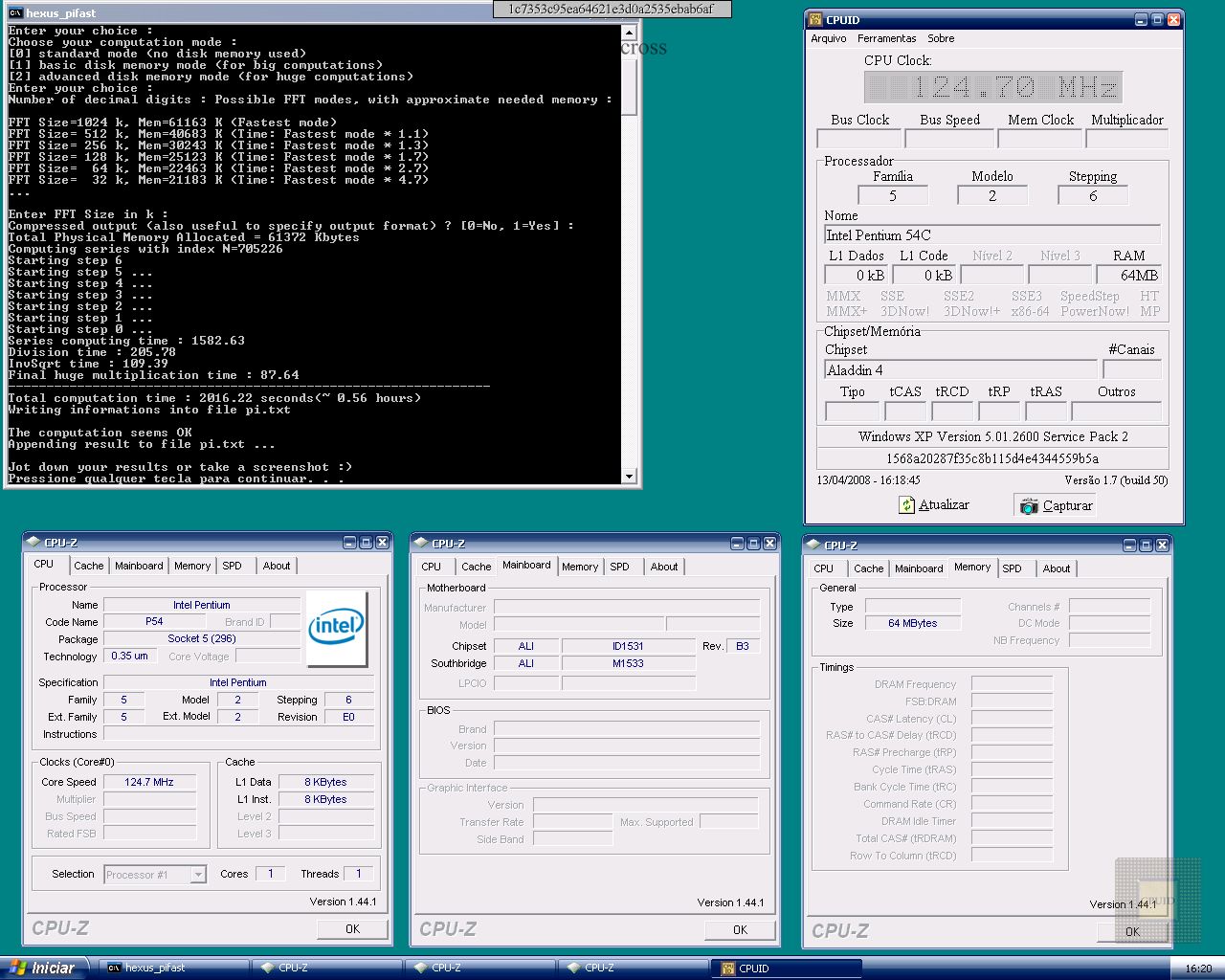Click the Nome field Intel Pentium 54C
Image resolution: width=1225 pixels, height=980 pixels.
pos(992,234)
